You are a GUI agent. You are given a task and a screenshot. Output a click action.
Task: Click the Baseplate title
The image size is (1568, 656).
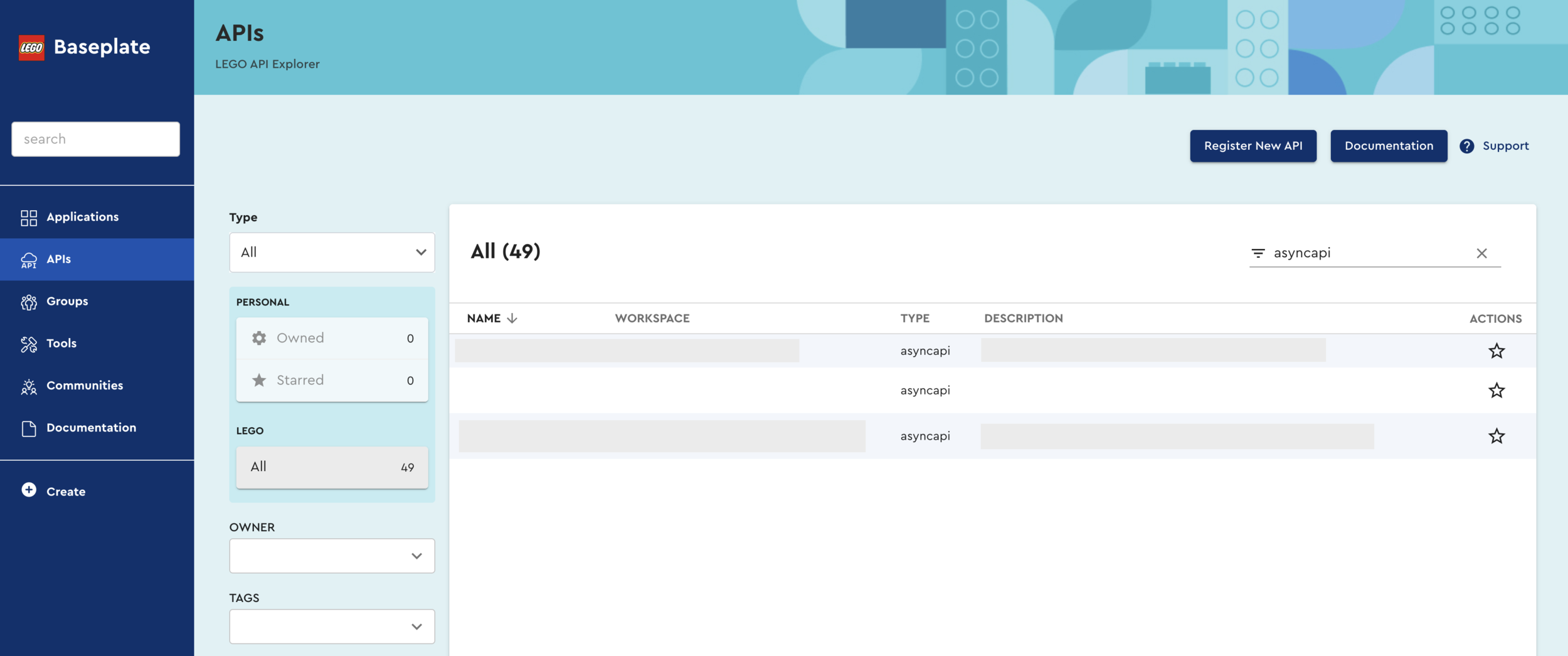102,47
